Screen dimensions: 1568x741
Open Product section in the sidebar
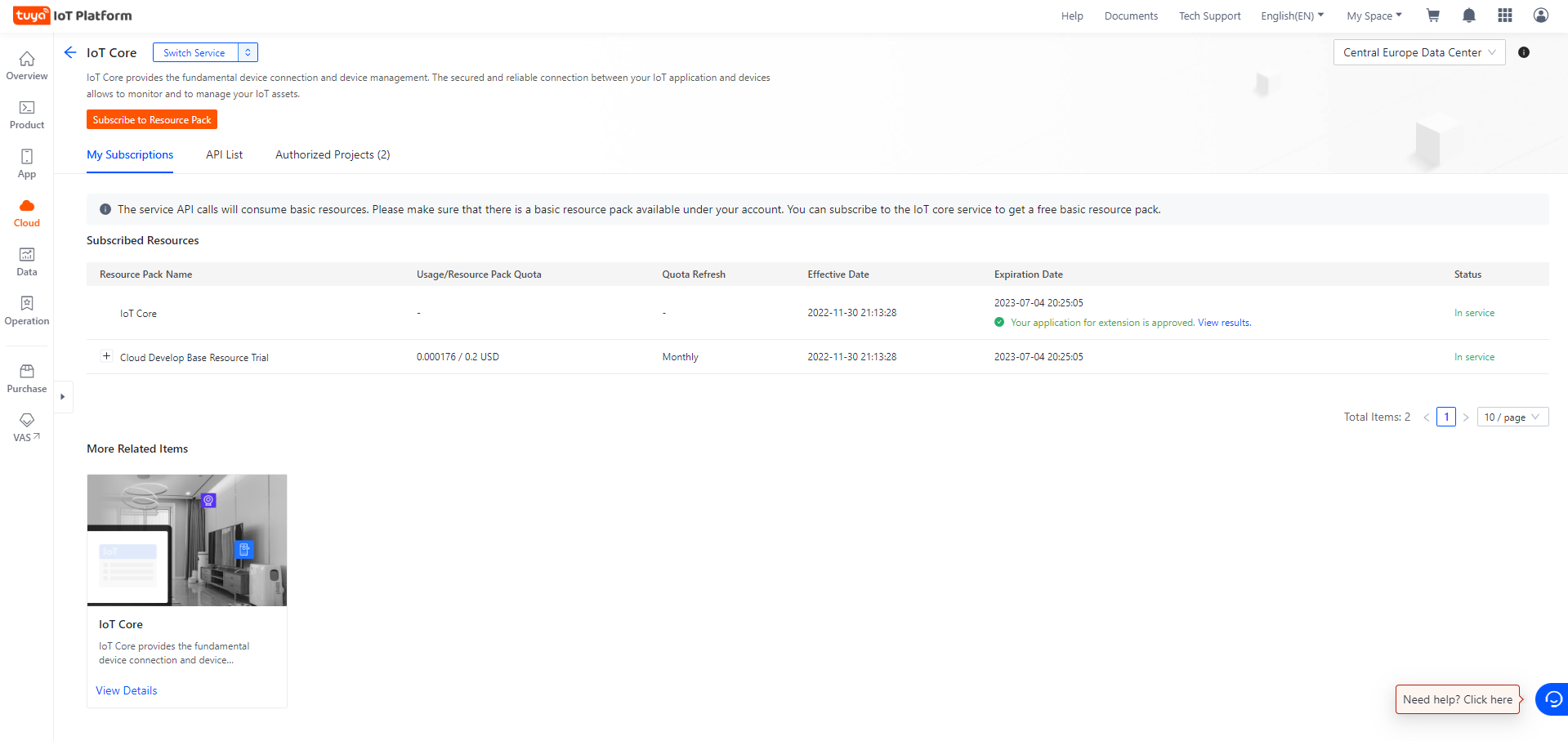27,114
